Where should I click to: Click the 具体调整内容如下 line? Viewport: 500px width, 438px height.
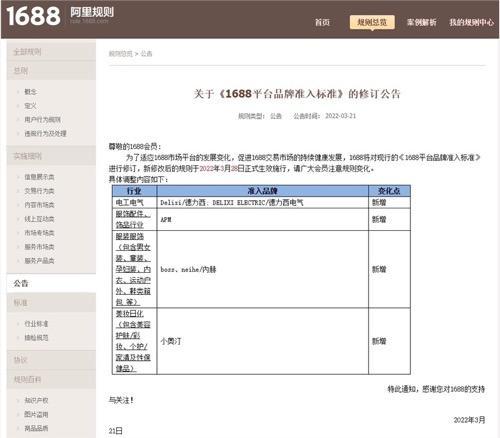coord(138,180)
